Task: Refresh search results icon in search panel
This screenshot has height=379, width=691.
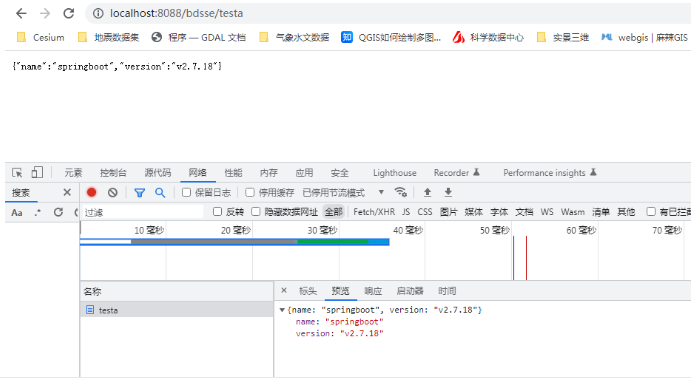Action: click(58, 212)
